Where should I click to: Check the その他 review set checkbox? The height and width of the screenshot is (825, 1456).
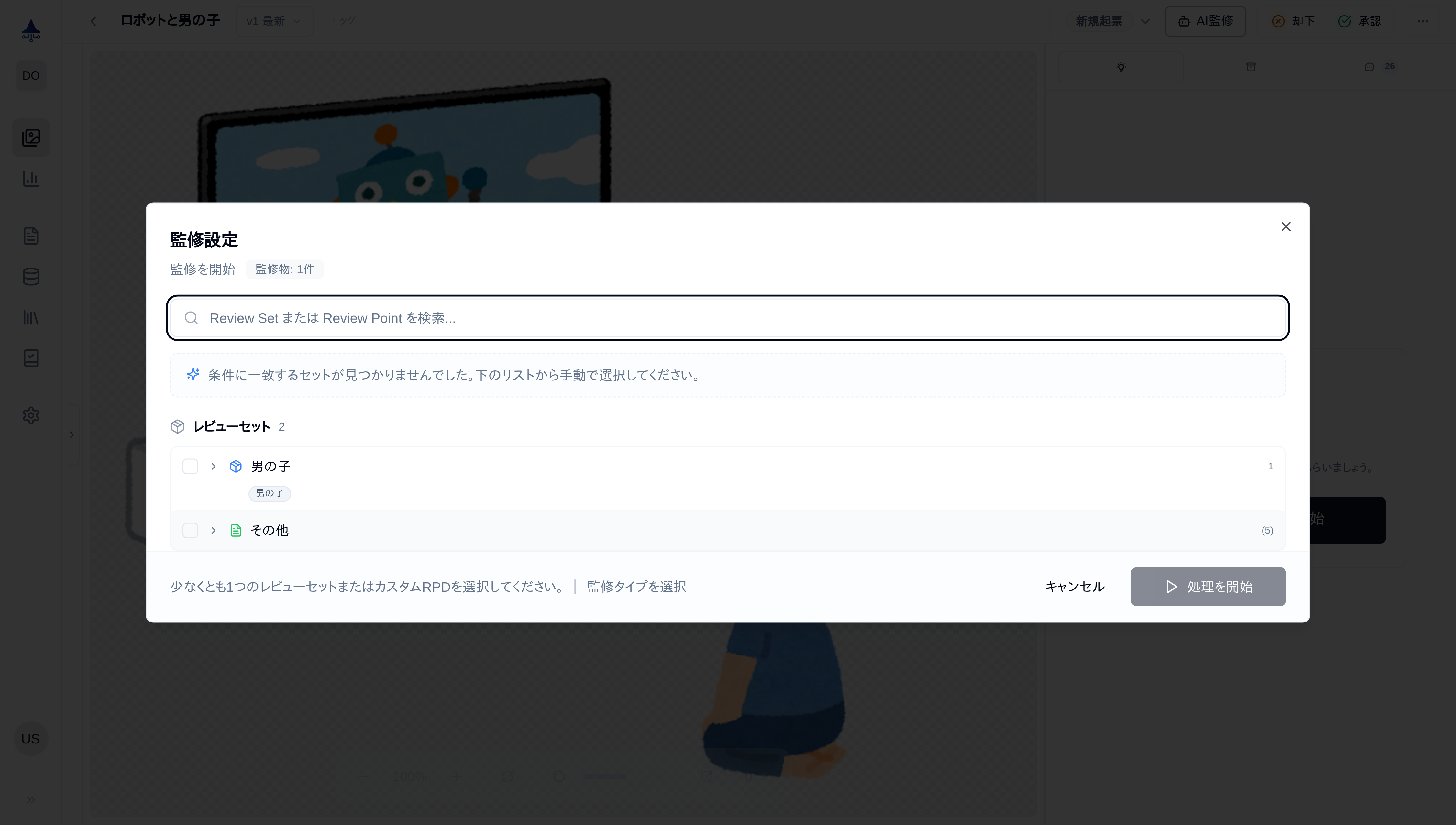pyautogui.click(x=190, y=530)
